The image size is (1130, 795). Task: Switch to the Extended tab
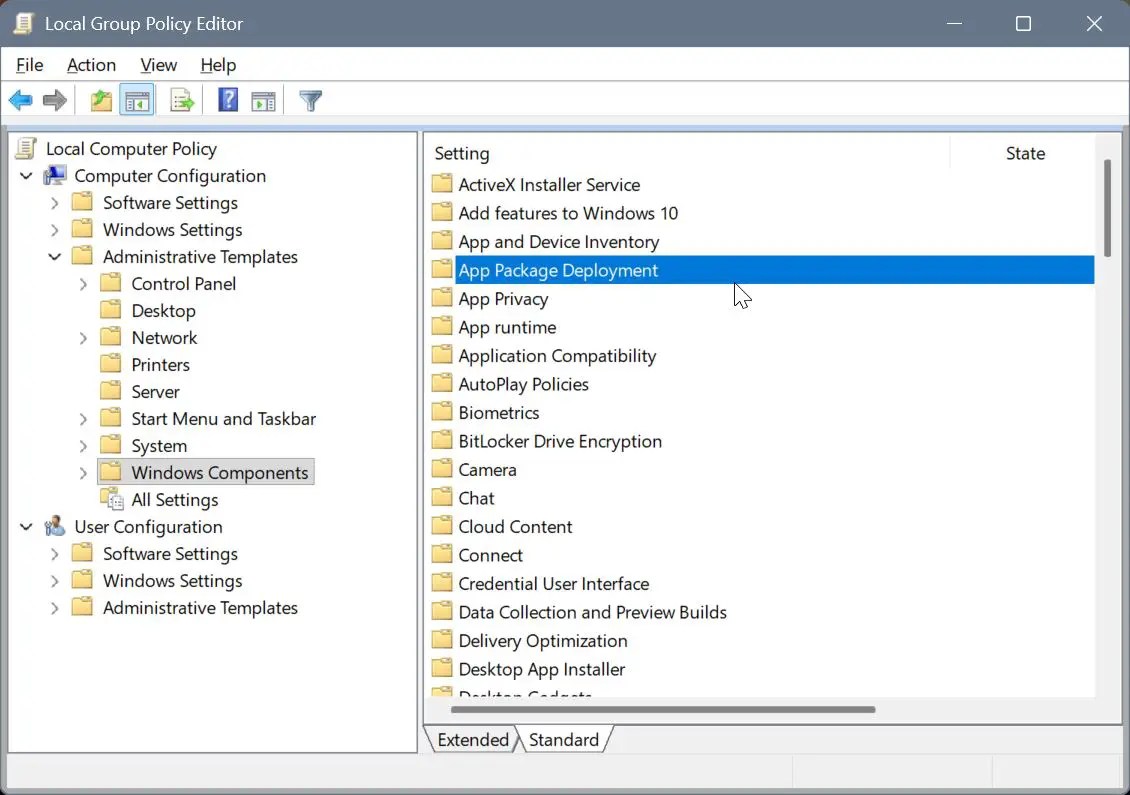click(473, 740)
